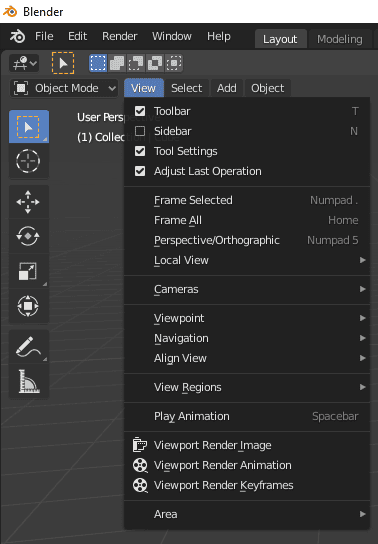The width and height of the screenshot is (378, 544).
Task: Click the Select Box tool header icon
Action: click(63, 63)
